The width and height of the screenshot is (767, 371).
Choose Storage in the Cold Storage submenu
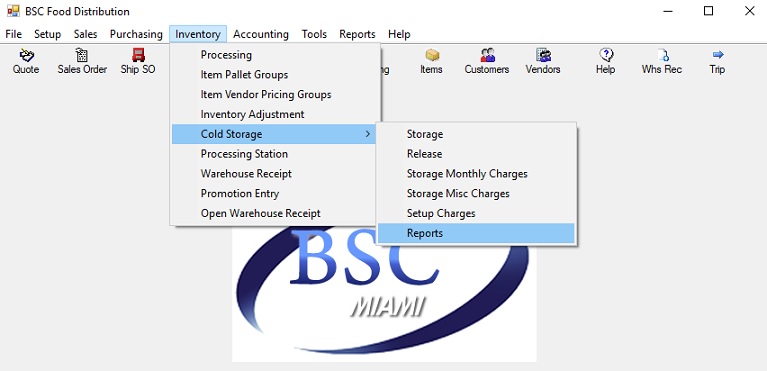pyautogui.click(x=476, y=134)
